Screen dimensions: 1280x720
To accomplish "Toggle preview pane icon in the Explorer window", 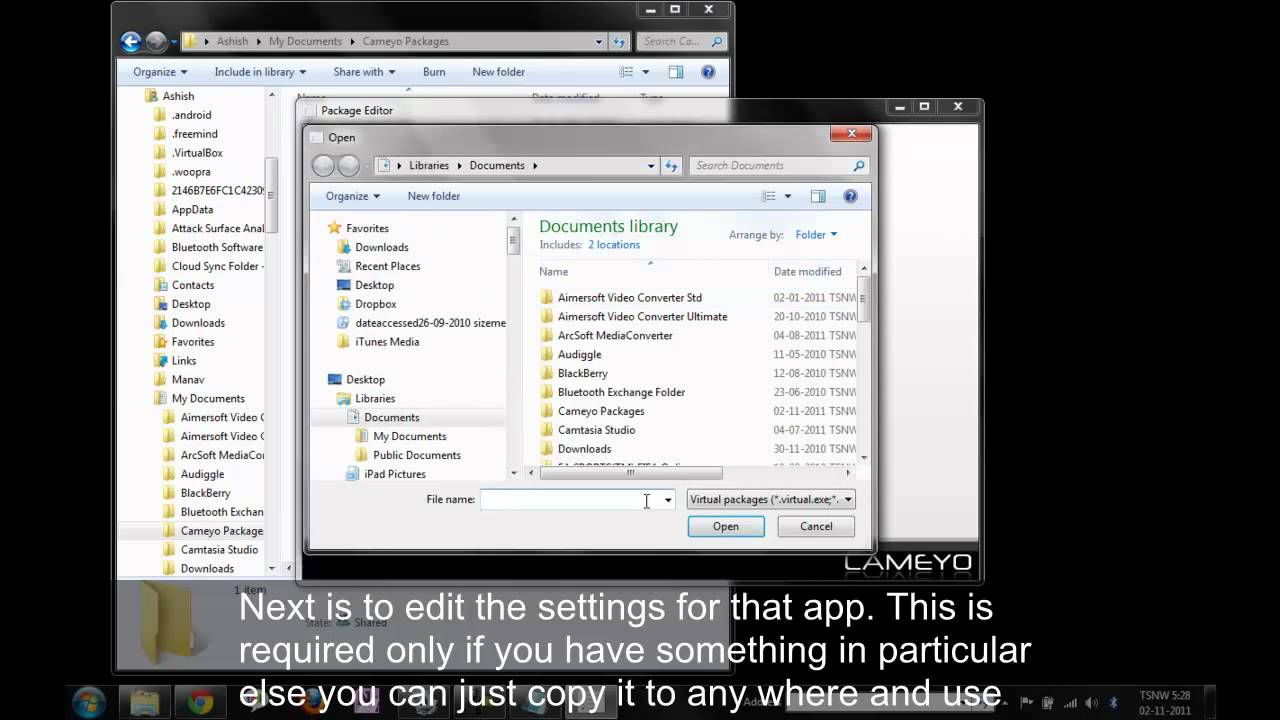I will pyautogui.click(x=676, y=72).
